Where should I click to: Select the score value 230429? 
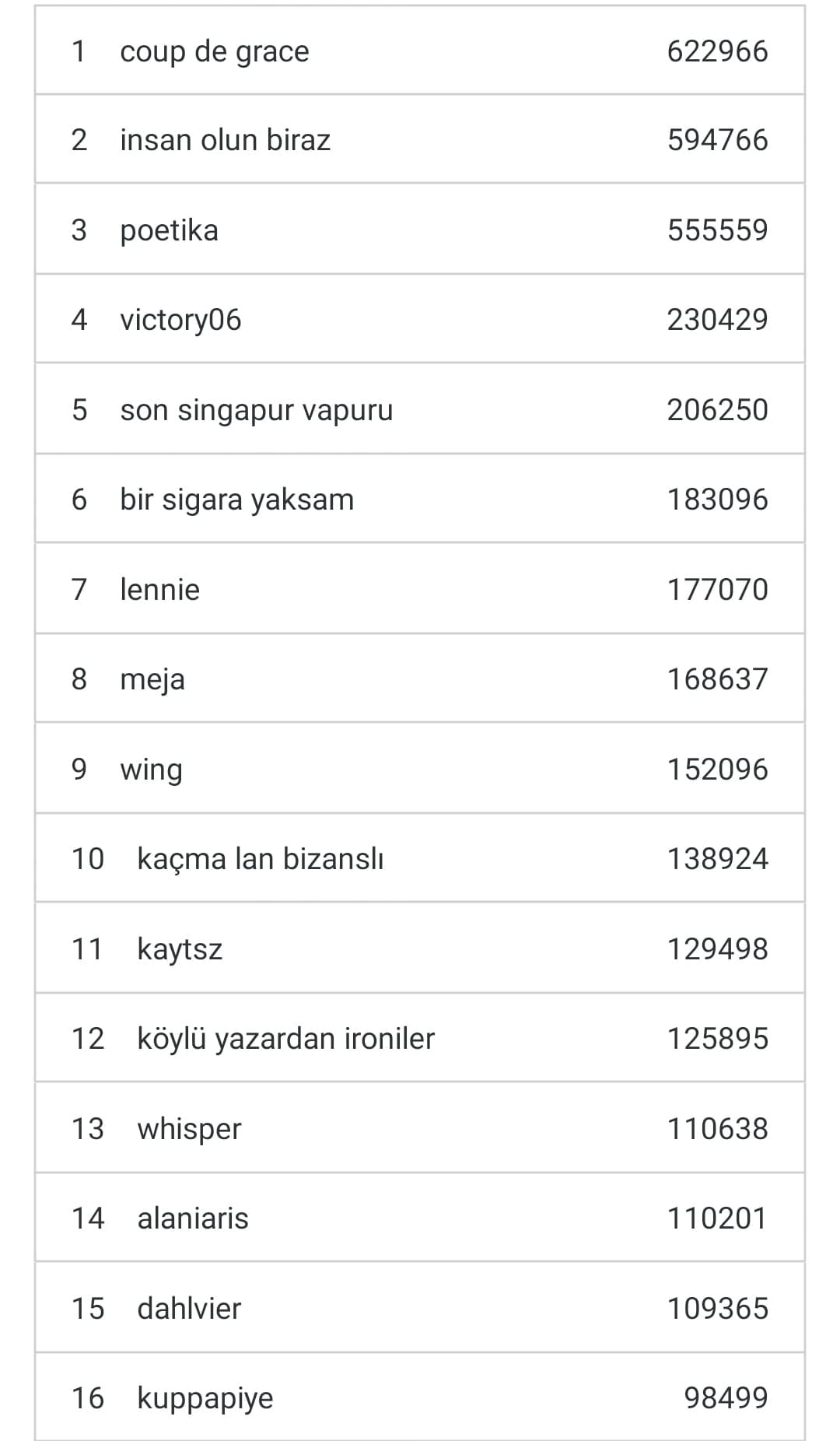(717, 320)
